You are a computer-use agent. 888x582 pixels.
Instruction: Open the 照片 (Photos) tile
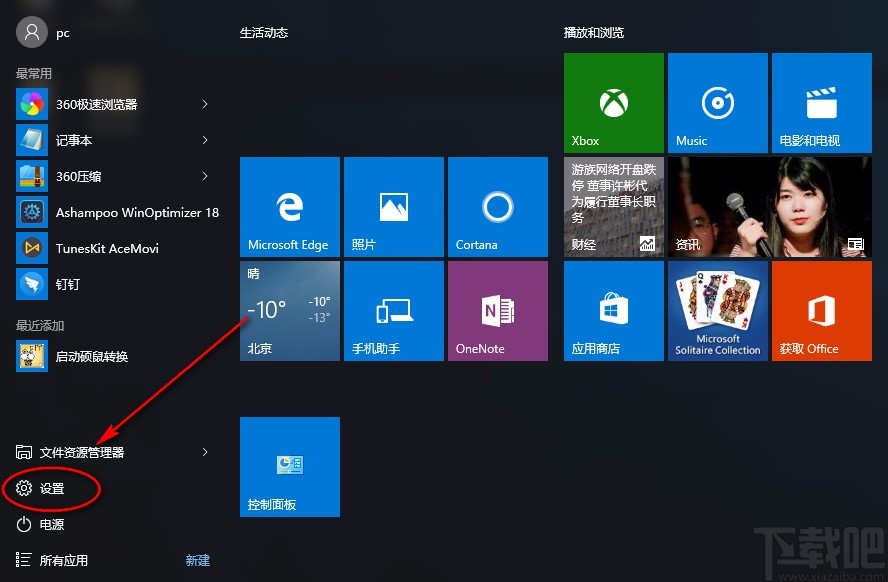click(x=393, y=207)
